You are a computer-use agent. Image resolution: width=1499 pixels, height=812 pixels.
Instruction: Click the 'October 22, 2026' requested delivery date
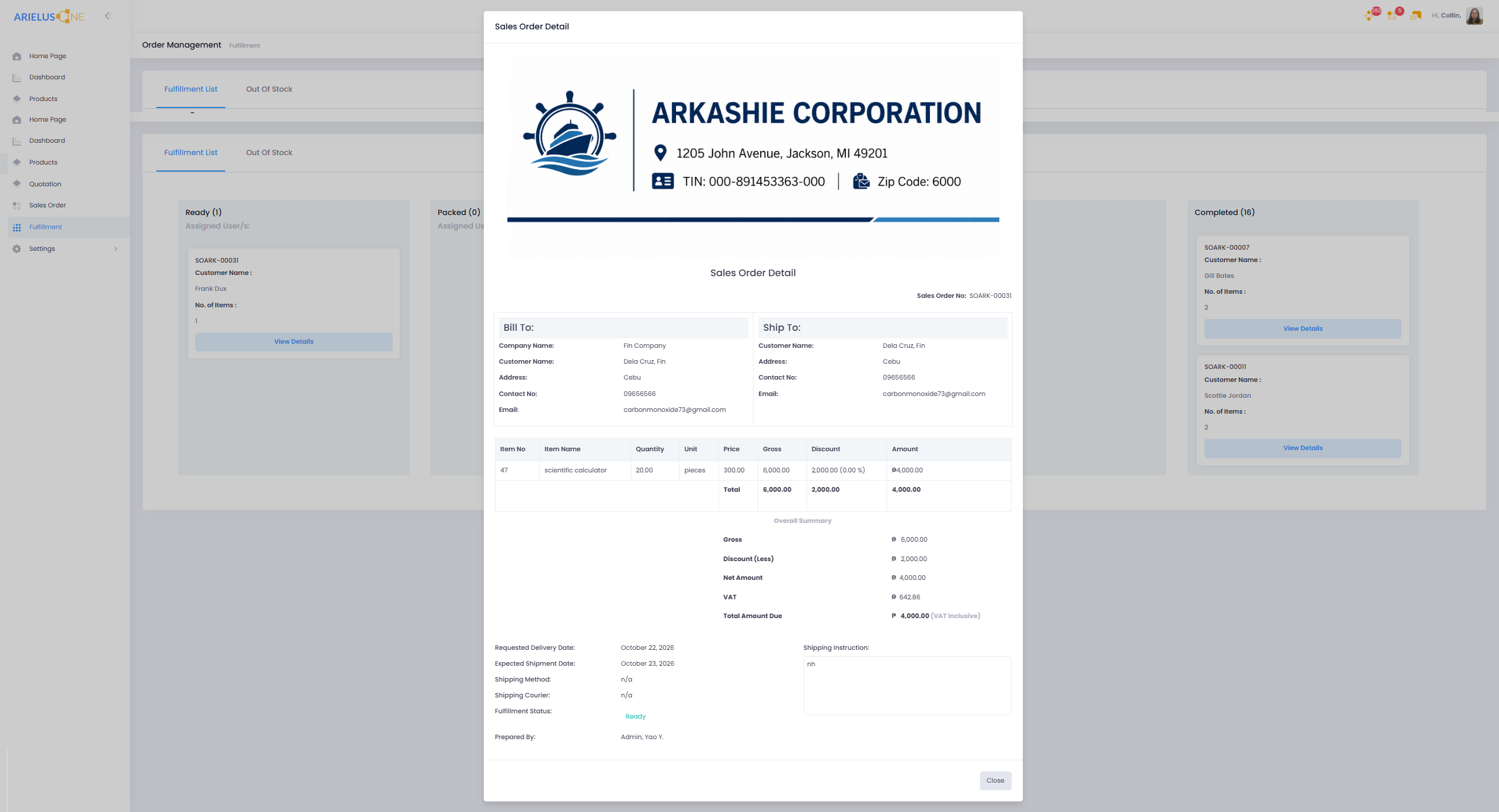pos(647,647)
